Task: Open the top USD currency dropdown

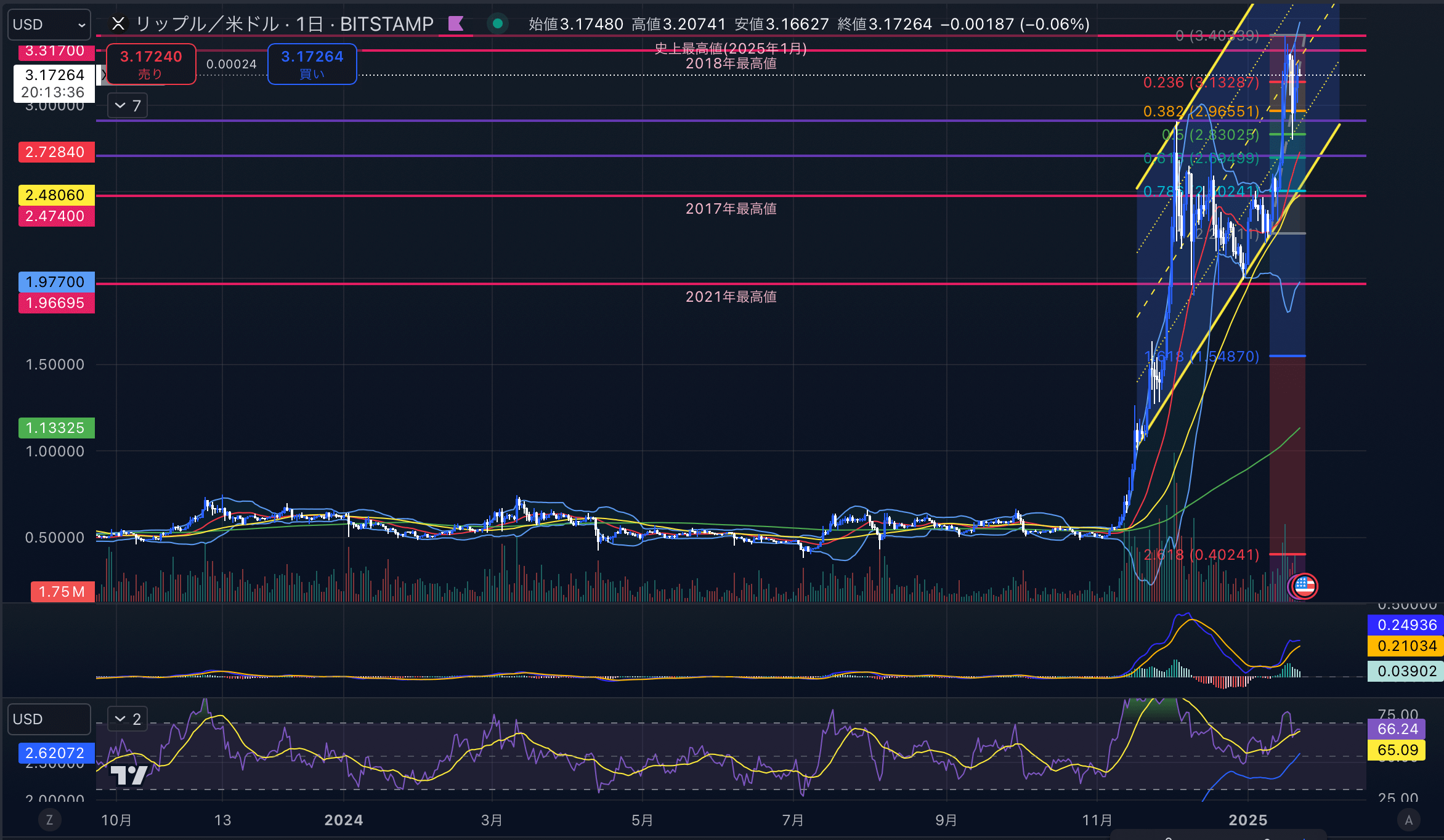Action: pyautogui.click(x=49, y=25)
